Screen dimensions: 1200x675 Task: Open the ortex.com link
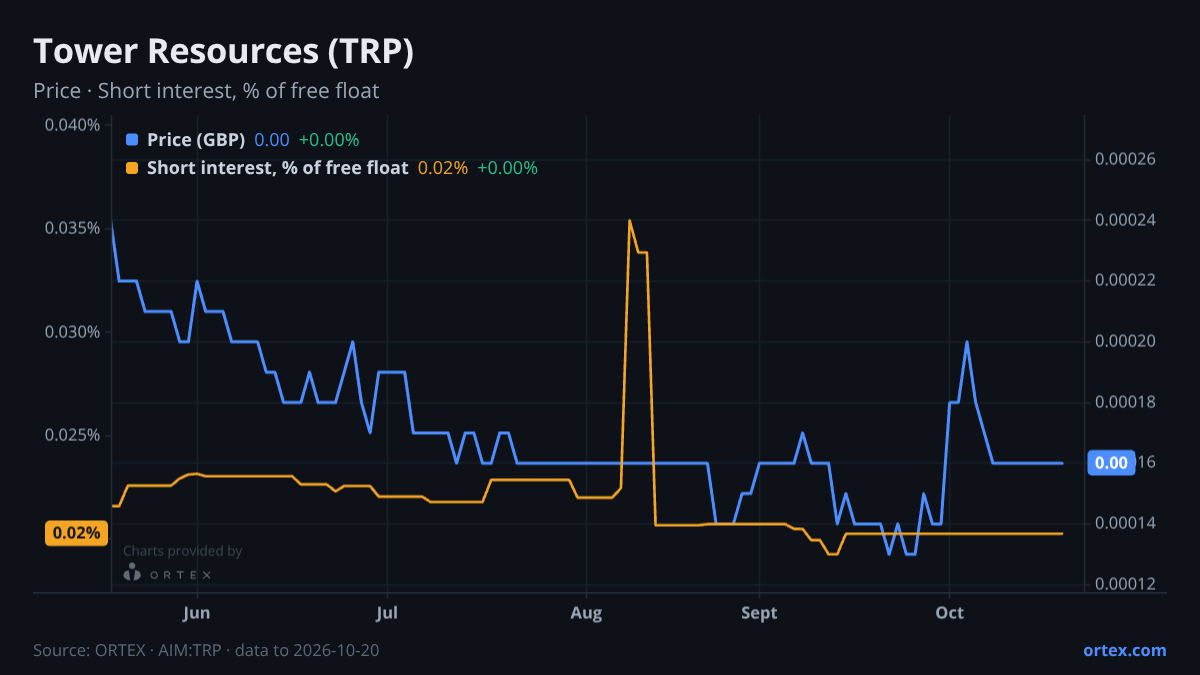pyautogui.click(x=1125, y=650)
